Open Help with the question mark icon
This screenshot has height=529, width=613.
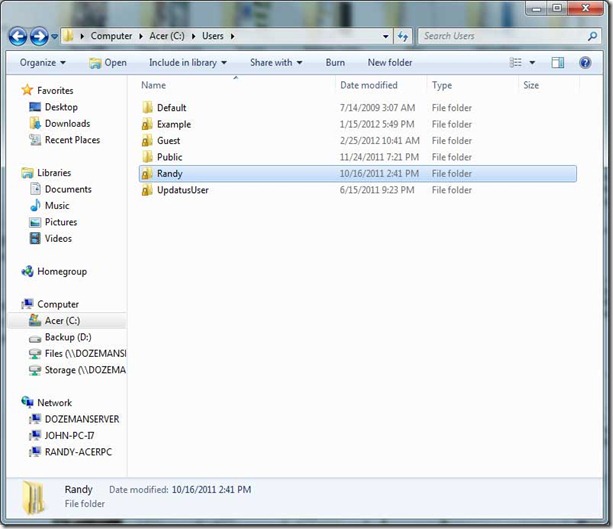585,63
